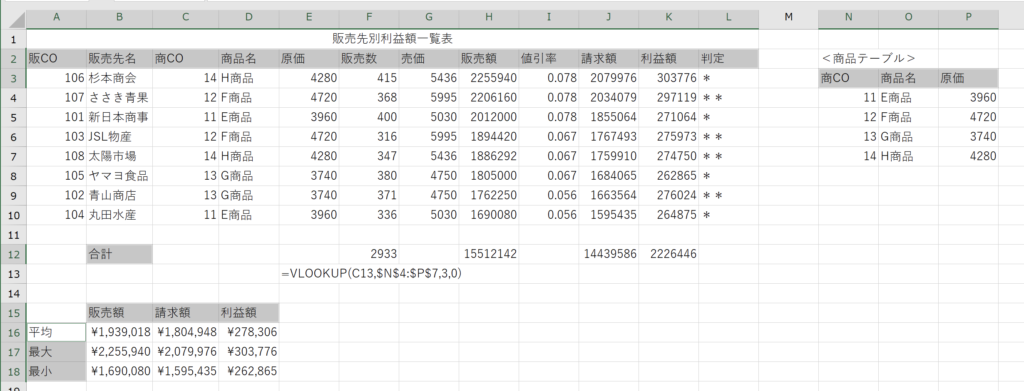The height and width of the screenshot is (391, 1024).
Task: Select the cell ささき青果
Action: click(x=120, y=98)
